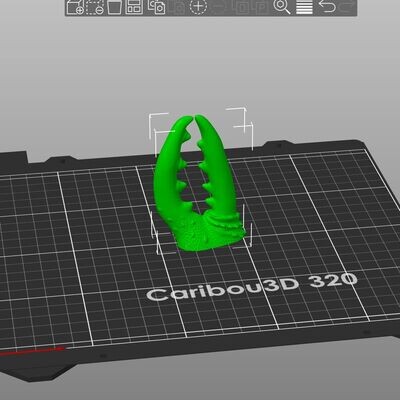This screenshot has width=400, height=400.
Task: Click the Delete all trash bin icon
Action: (x=114, y=7)
